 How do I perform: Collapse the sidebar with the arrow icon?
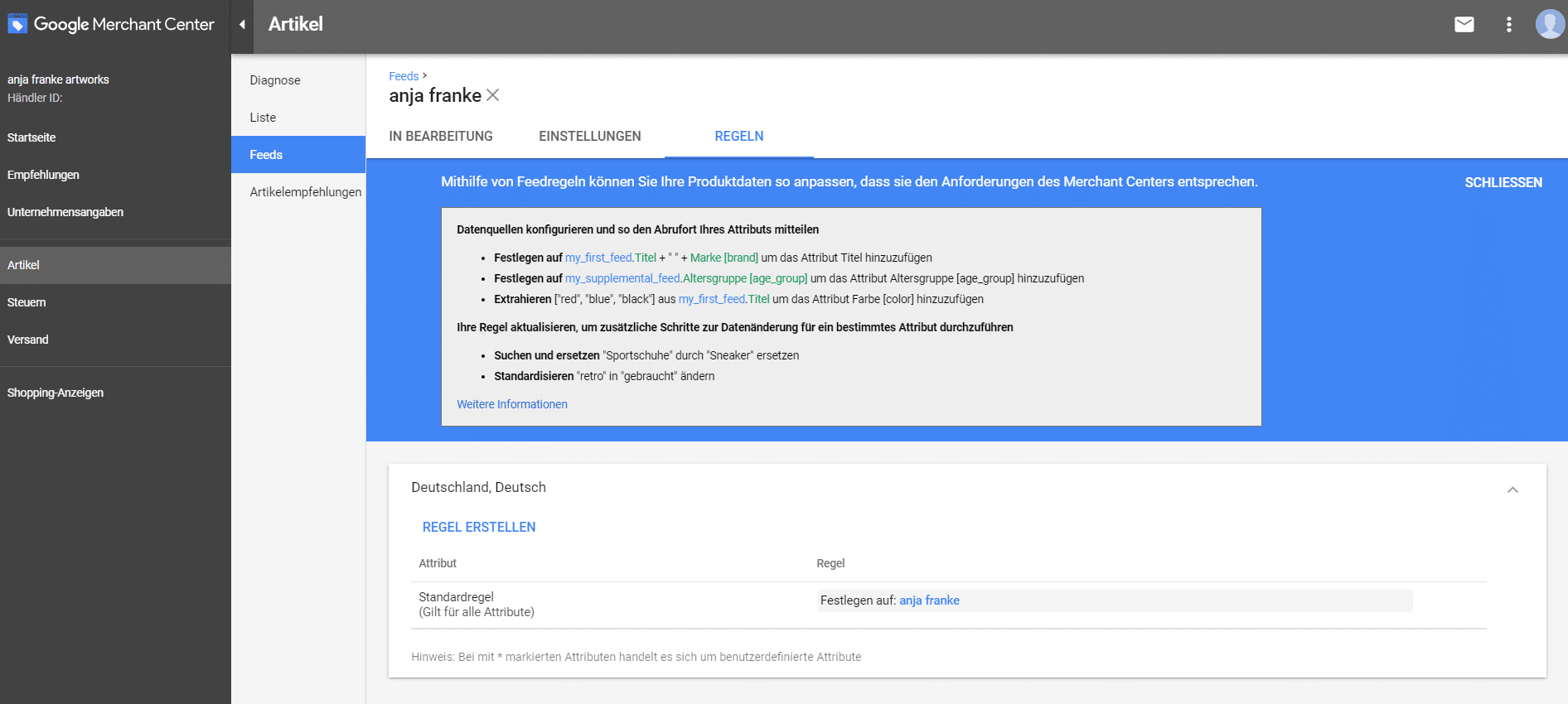(x=242, y=24)
